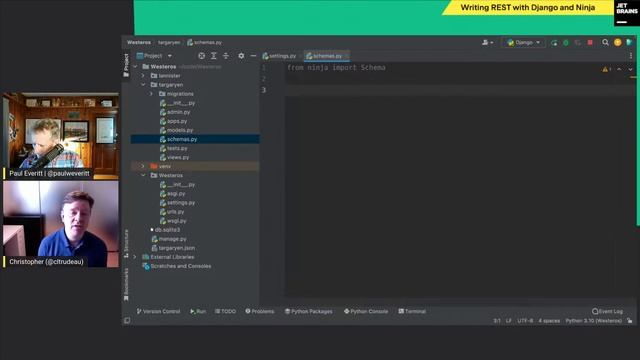Jump to next highlighted problem arrow
Image resolution: width=640 pixels, height=360 pixels.
click(x=630, y=69)
